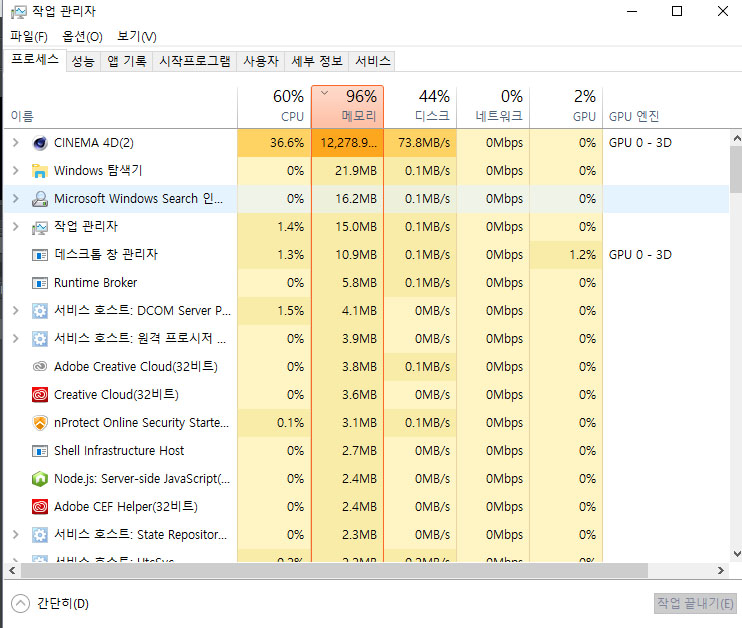Screen dimensions: 742x628
Task: Click the 원격 프로시저 service host gear icon
Action: [x=40, y=339]
